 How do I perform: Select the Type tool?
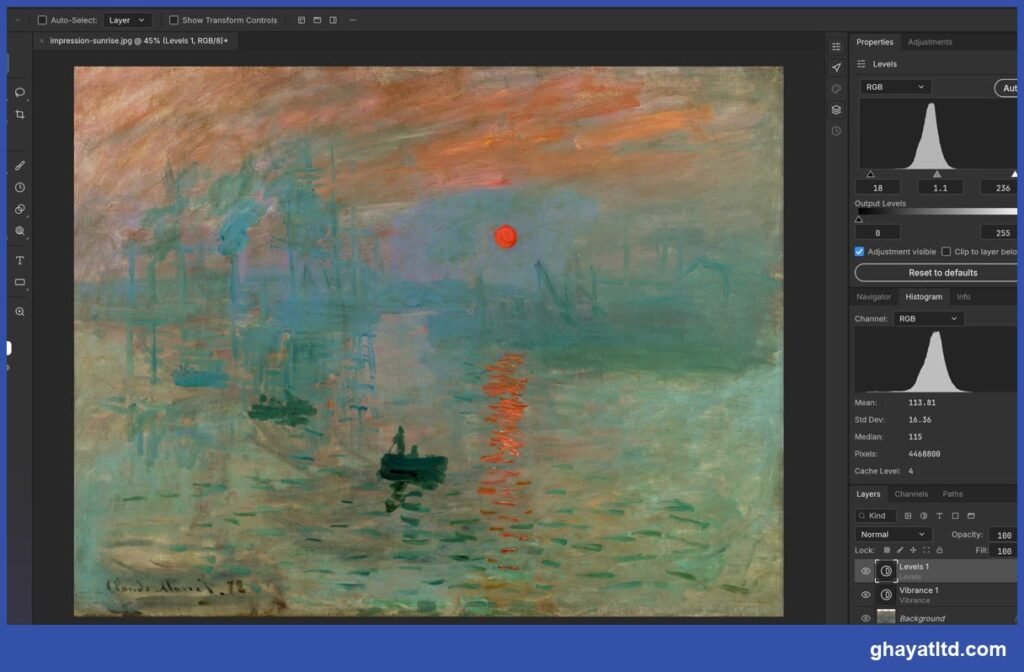click(x=20, y=261)
